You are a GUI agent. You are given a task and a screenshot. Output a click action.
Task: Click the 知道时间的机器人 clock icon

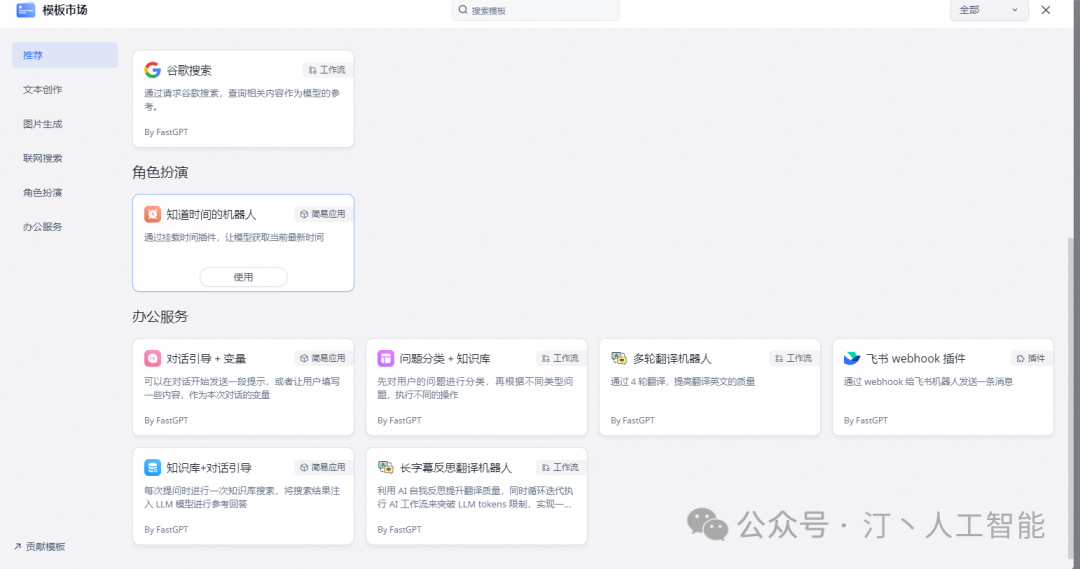[152, 214]
